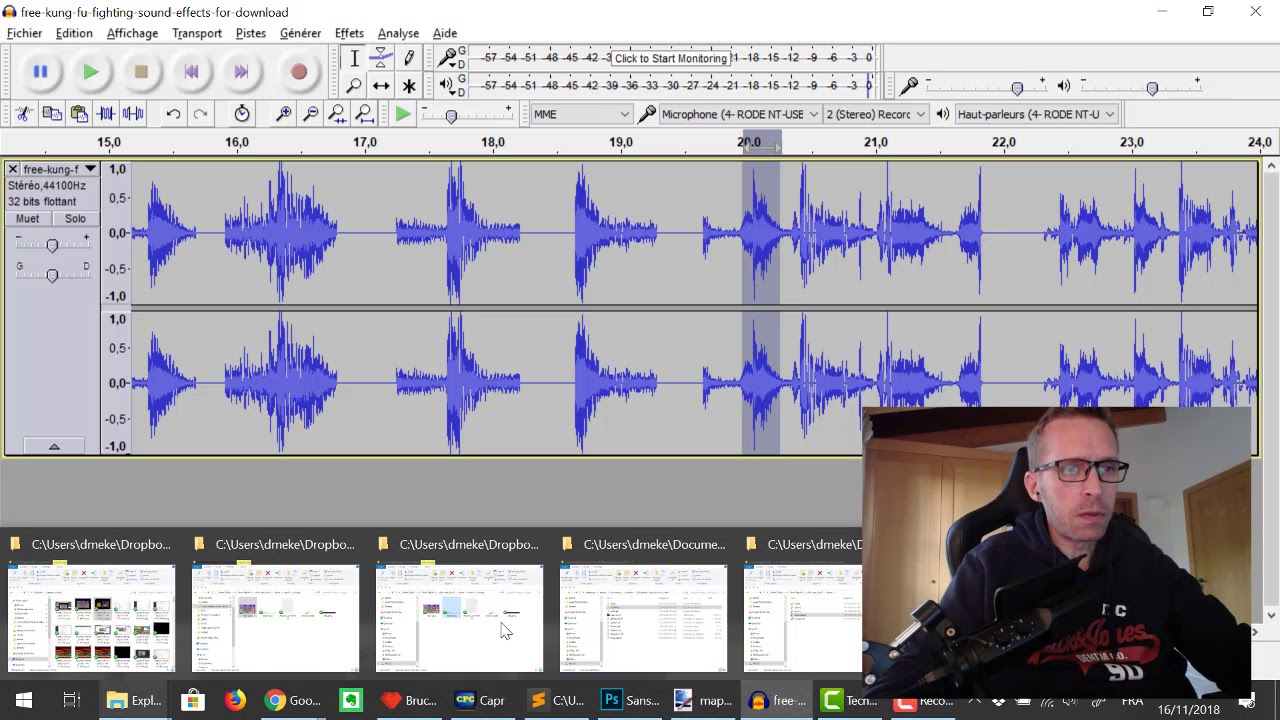
Task: Open the Edition menu
Action: (74, 33)
